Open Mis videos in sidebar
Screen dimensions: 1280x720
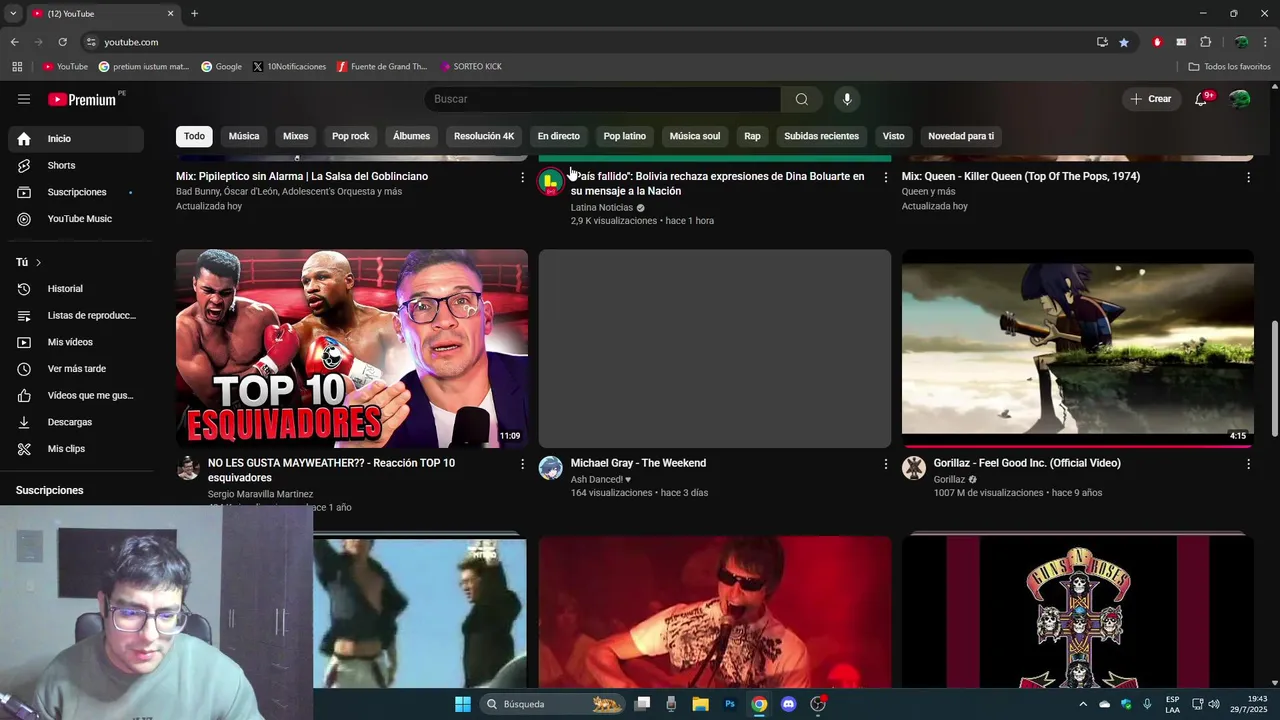pyautogui.click(x=76, y=342)
